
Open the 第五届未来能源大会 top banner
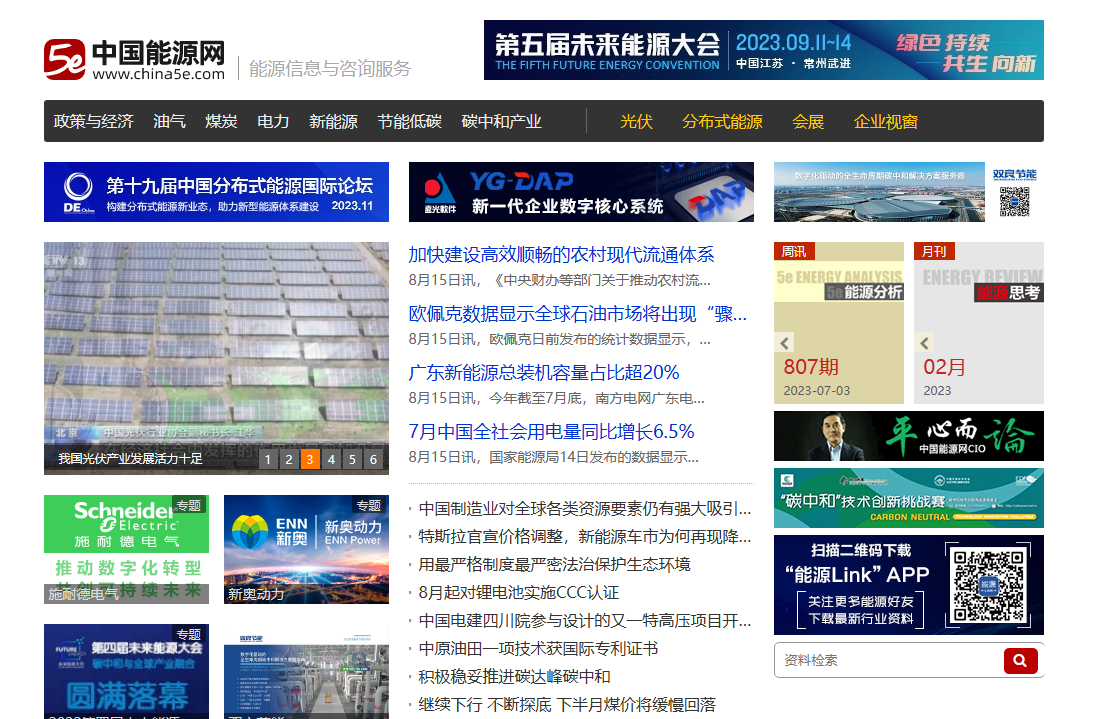point(764,50)
